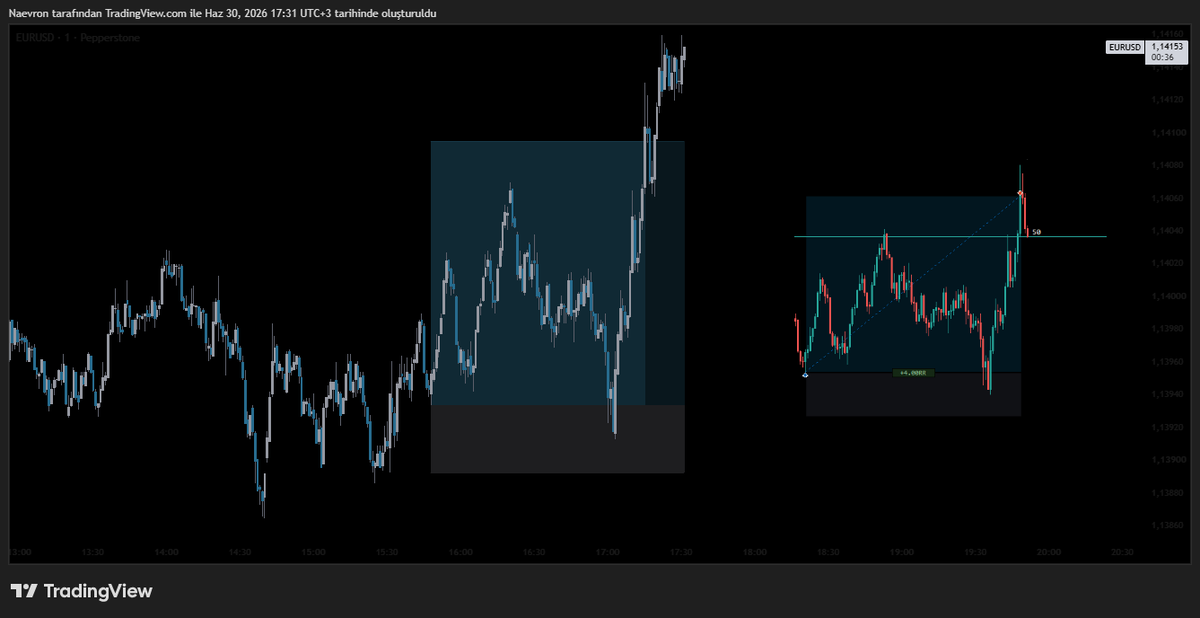Click the 16:30 time axis label
This screenshot has width=1200, height=618.
click(534, 552)
